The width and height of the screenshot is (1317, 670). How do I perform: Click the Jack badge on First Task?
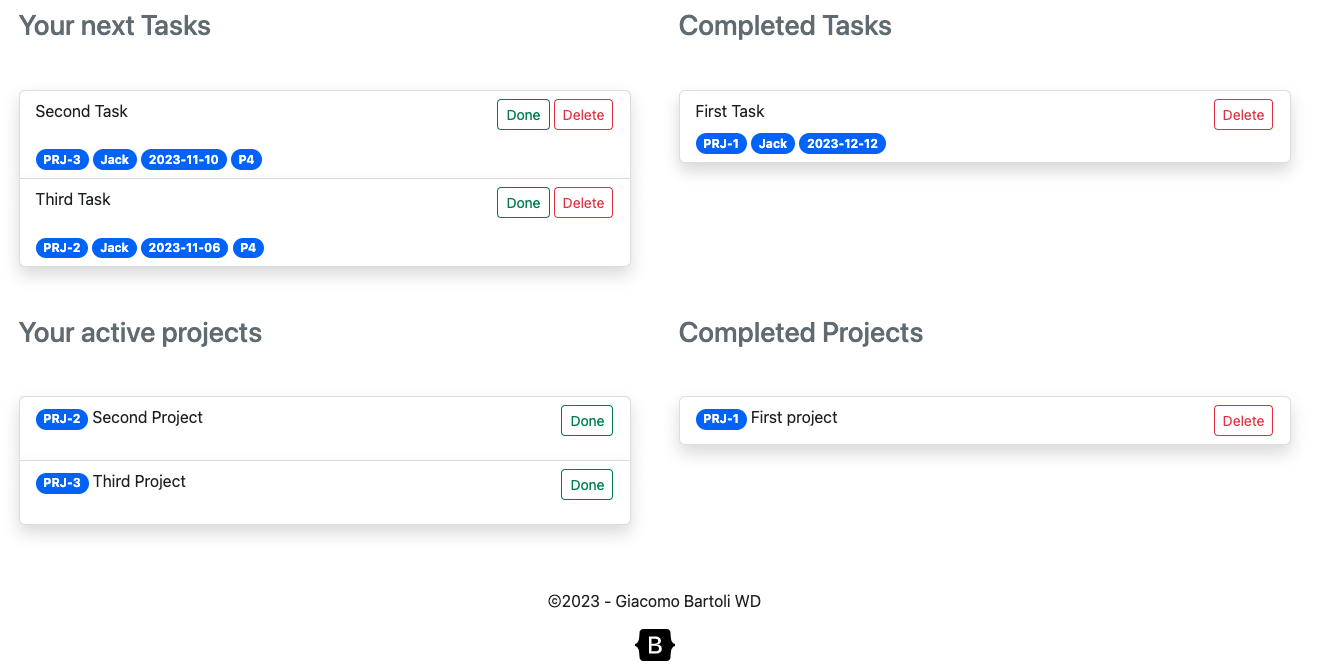coord(773,144)
